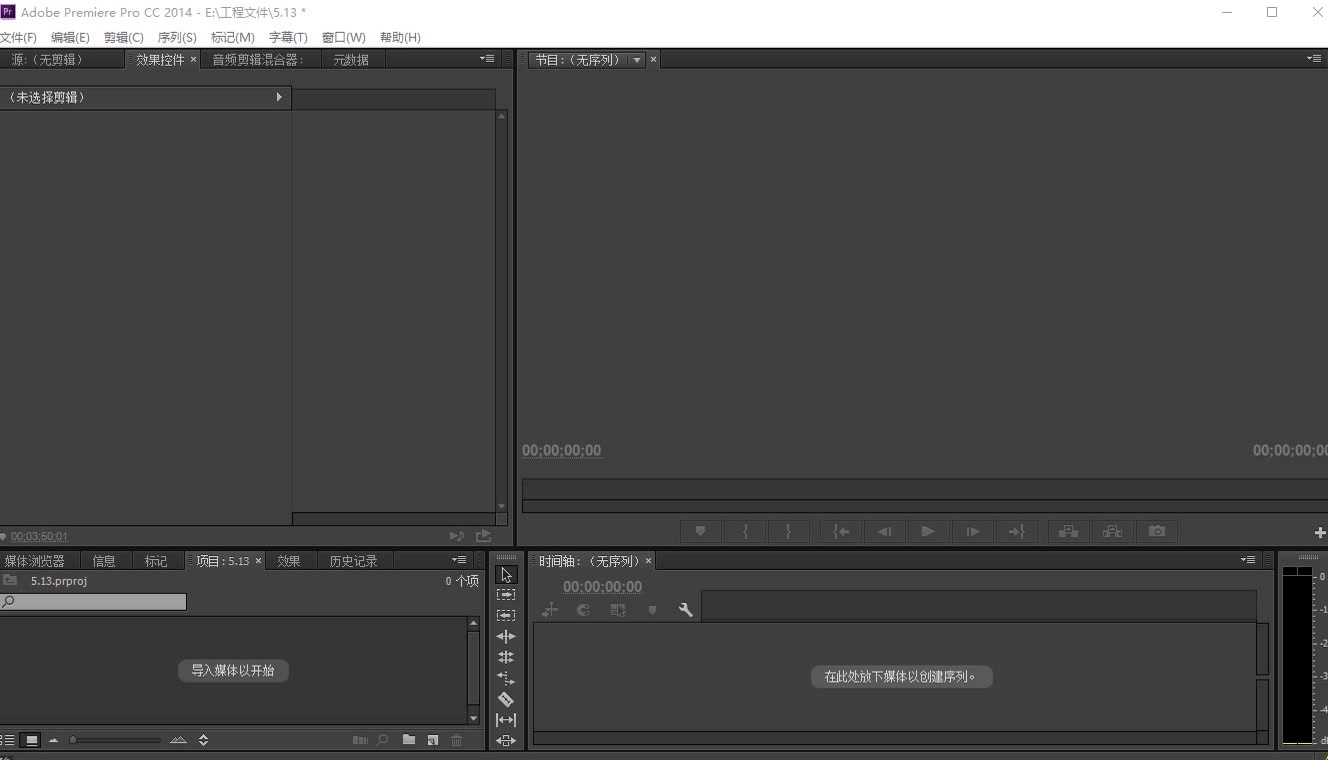The width and height of the screenshot is (1328, 760).
Task: Switch to Audio Clip Mixer tab
Action: point(258,60)
